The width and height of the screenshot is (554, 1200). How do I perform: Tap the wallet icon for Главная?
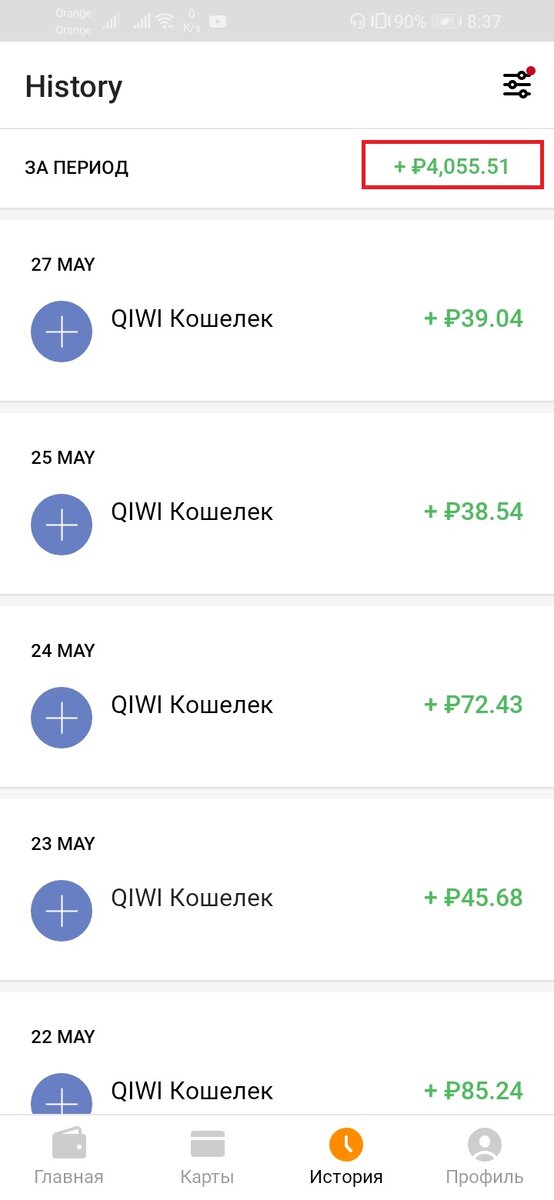point(68,1143)
